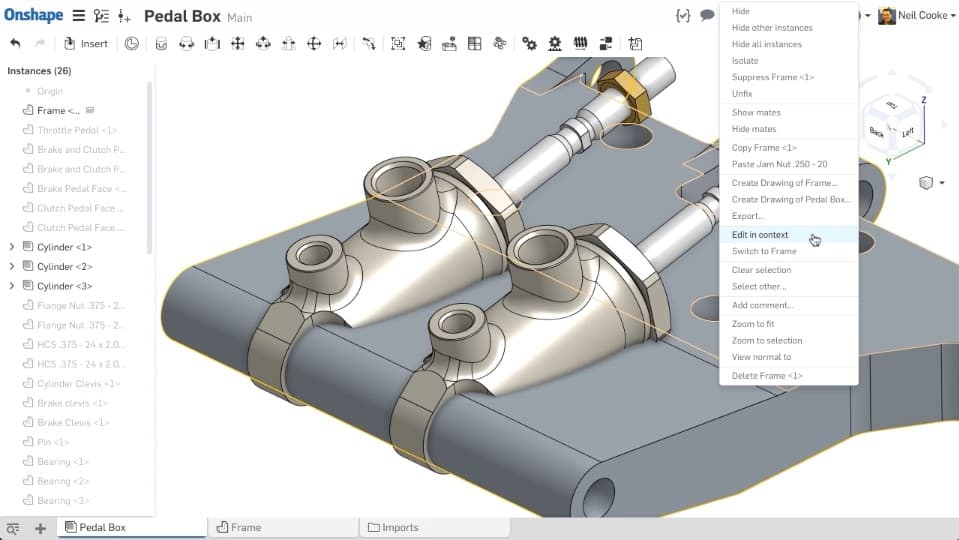The height and width of the screenshot is (540, 959).
Task: Select the gear relation tool
Action: click(530, 43)
